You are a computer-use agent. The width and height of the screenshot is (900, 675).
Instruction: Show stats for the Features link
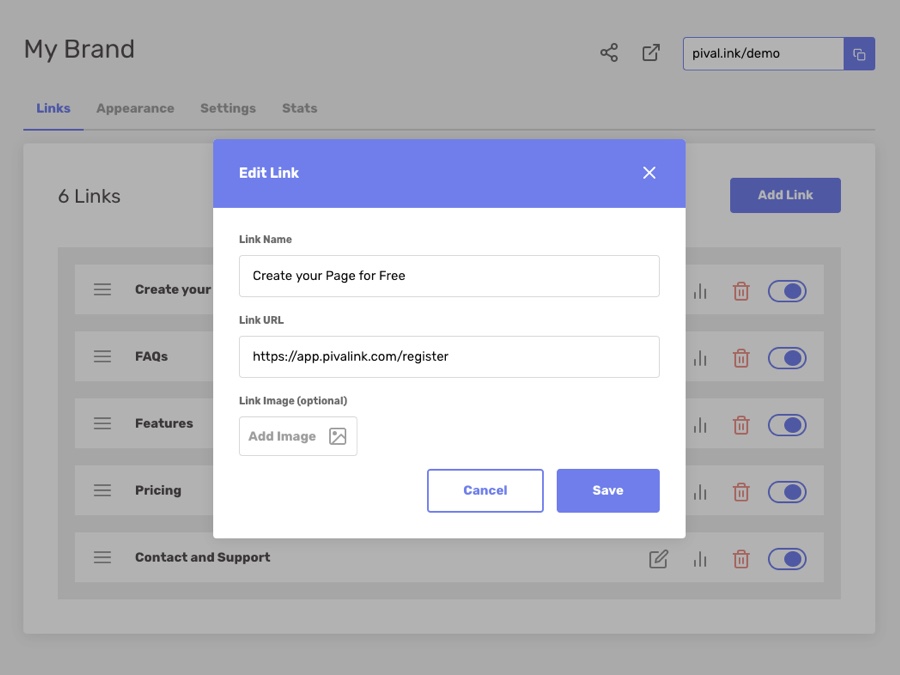pyautogui.click(x=700, y=425)
